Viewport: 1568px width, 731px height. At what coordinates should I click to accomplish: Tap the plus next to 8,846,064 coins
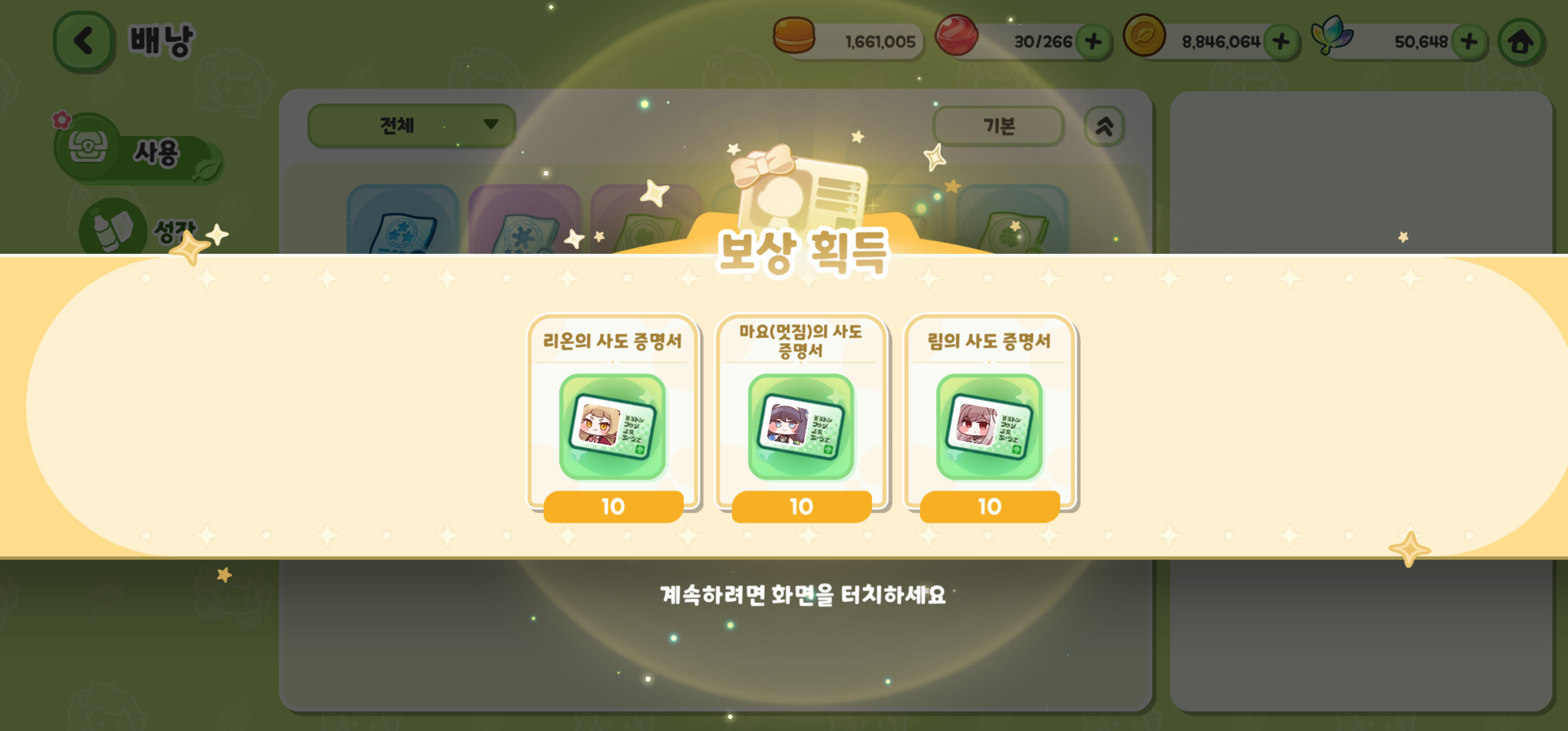1281,42
